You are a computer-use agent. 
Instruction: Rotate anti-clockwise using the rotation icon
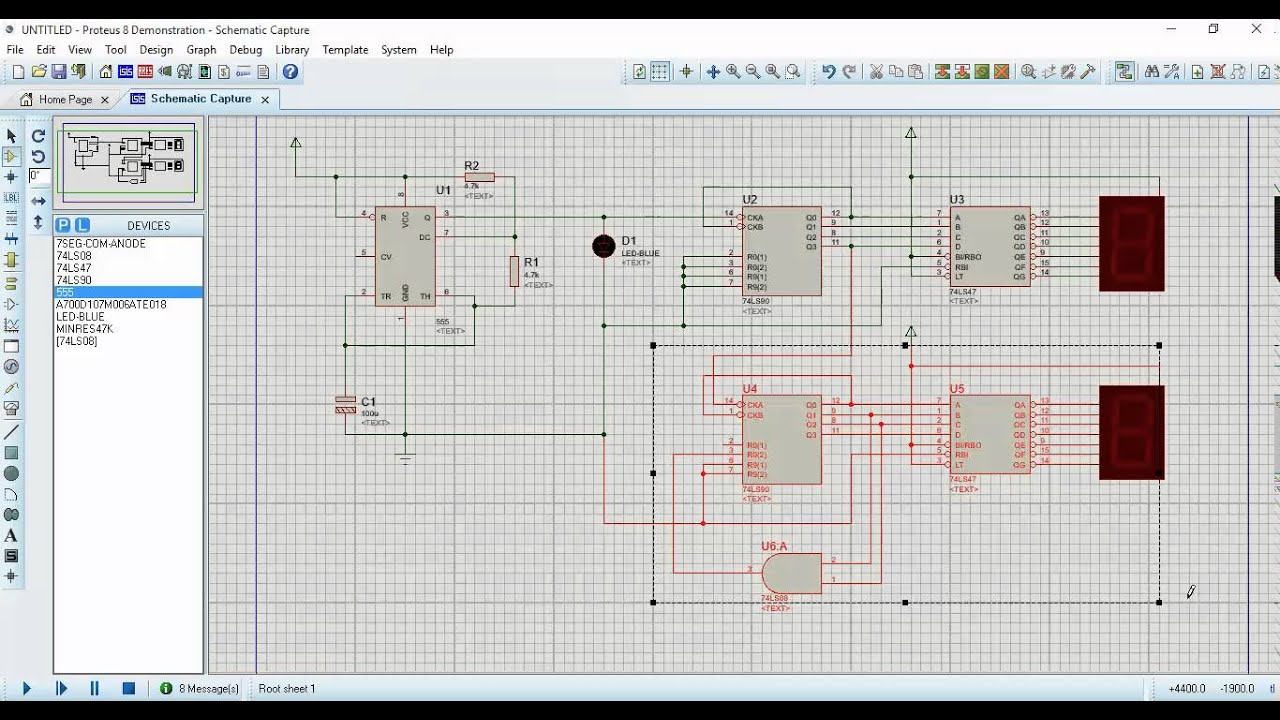[38, 156]
